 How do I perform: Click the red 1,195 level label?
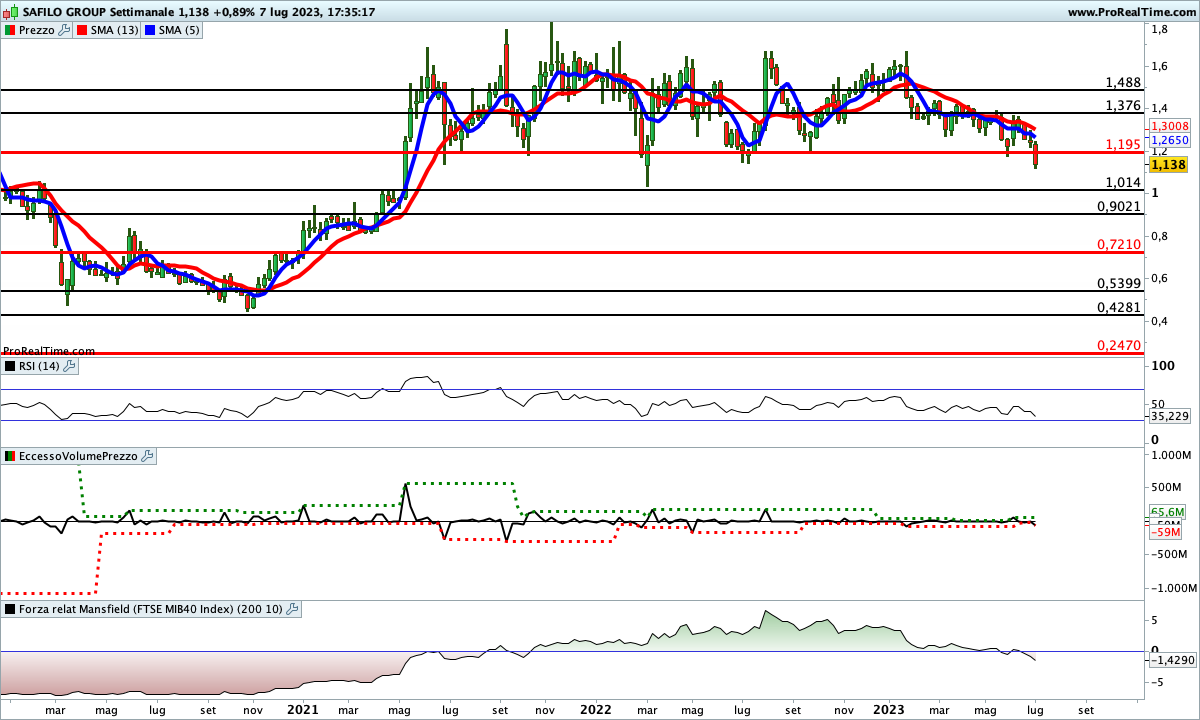(1123, 145)
